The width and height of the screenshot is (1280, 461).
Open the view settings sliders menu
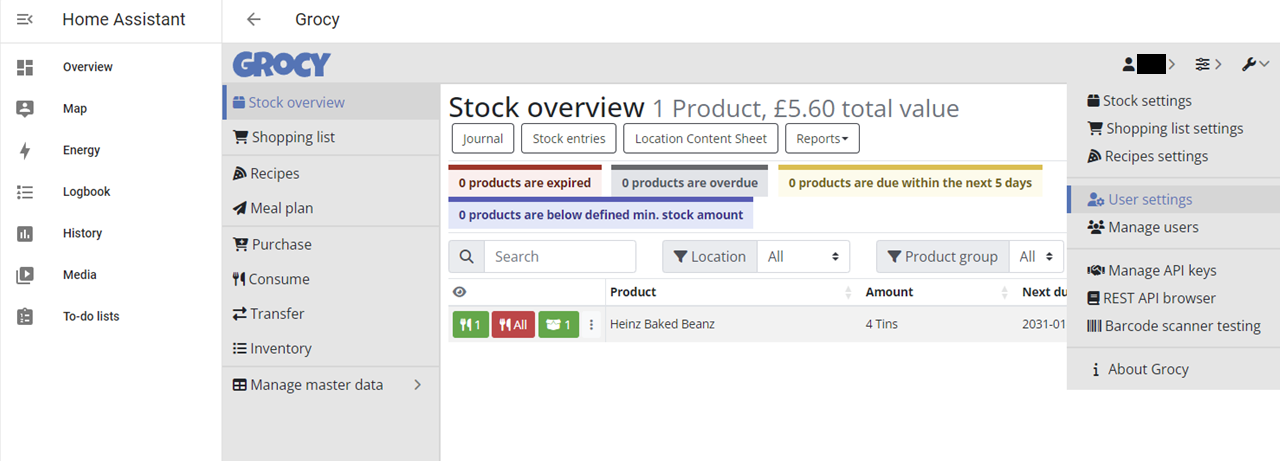click(1208, 64)
